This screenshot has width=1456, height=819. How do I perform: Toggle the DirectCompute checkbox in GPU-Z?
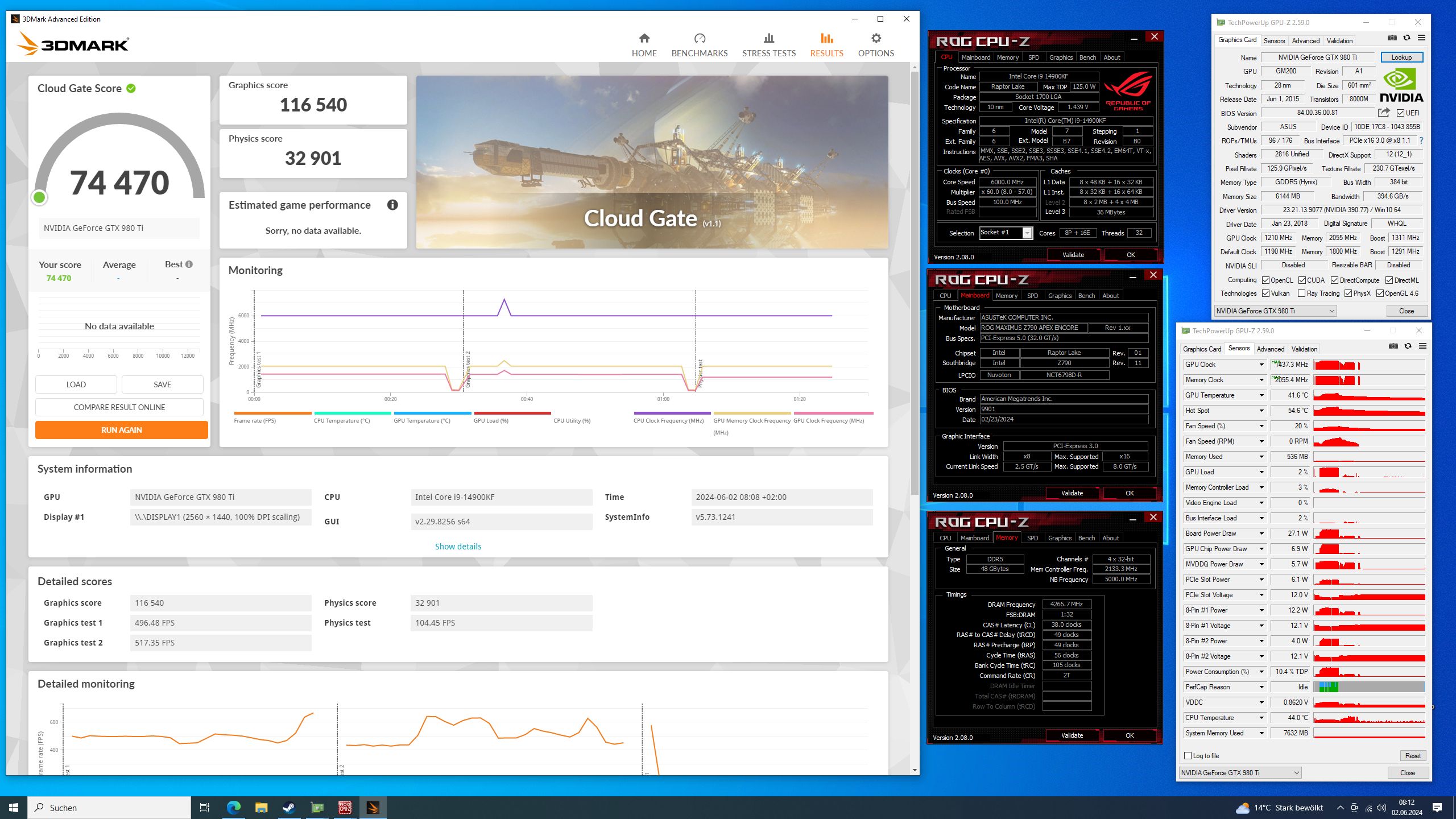coord(1334,280)
